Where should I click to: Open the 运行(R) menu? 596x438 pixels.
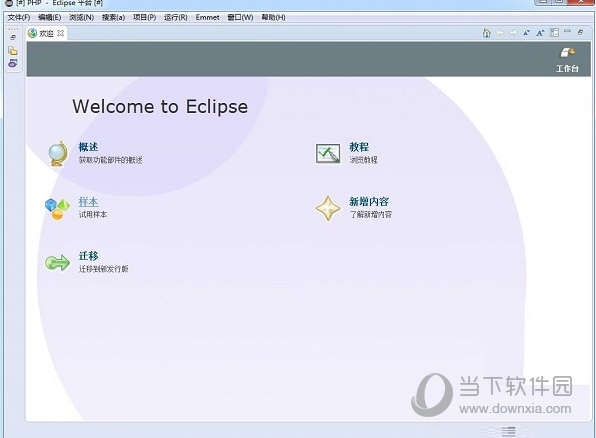click(x=176, y=17)
